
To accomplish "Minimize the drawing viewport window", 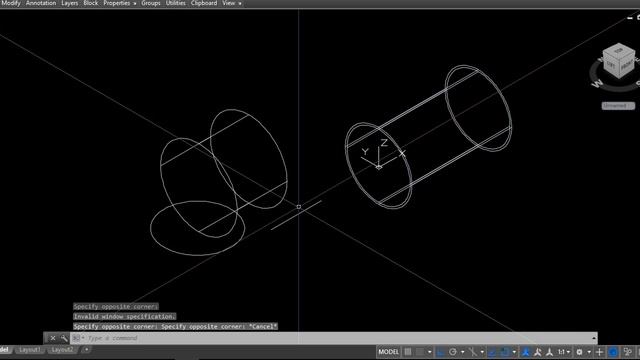I will coord(629,18).
